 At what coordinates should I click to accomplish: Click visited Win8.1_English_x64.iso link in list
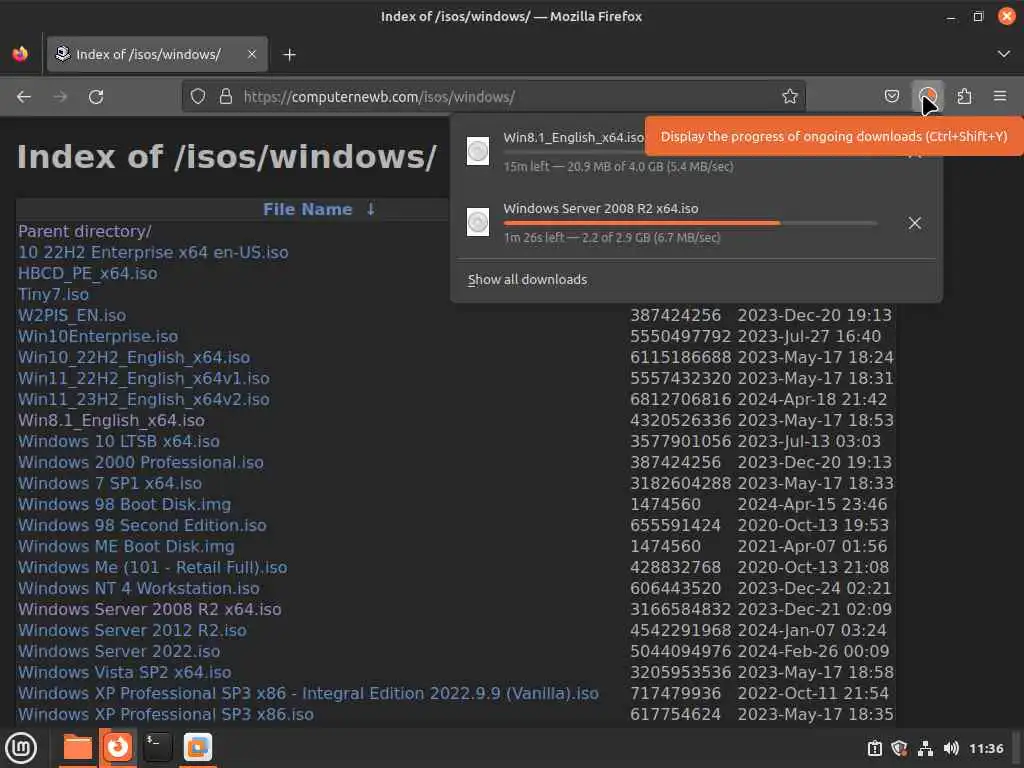pyautogui.click(x=111, y=420)
